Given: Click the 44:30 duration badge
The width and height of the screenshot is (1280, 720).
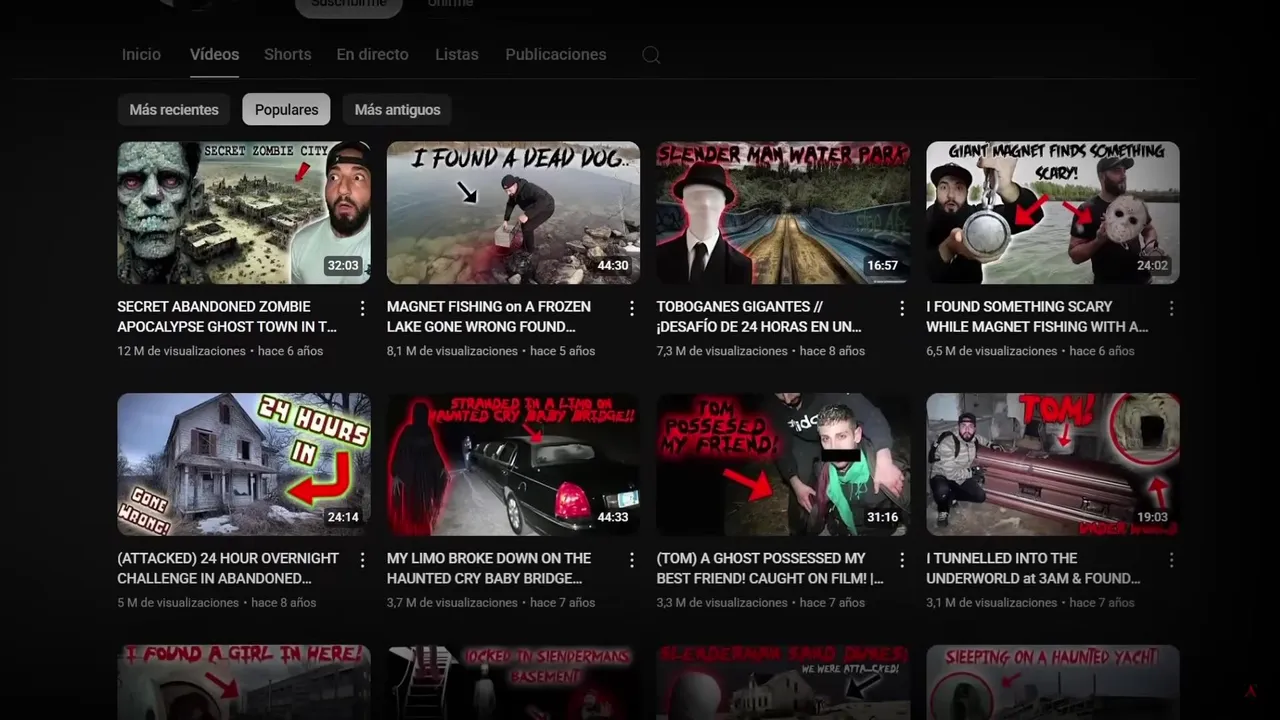Looking at the screenshot, I should click(612, 266).
